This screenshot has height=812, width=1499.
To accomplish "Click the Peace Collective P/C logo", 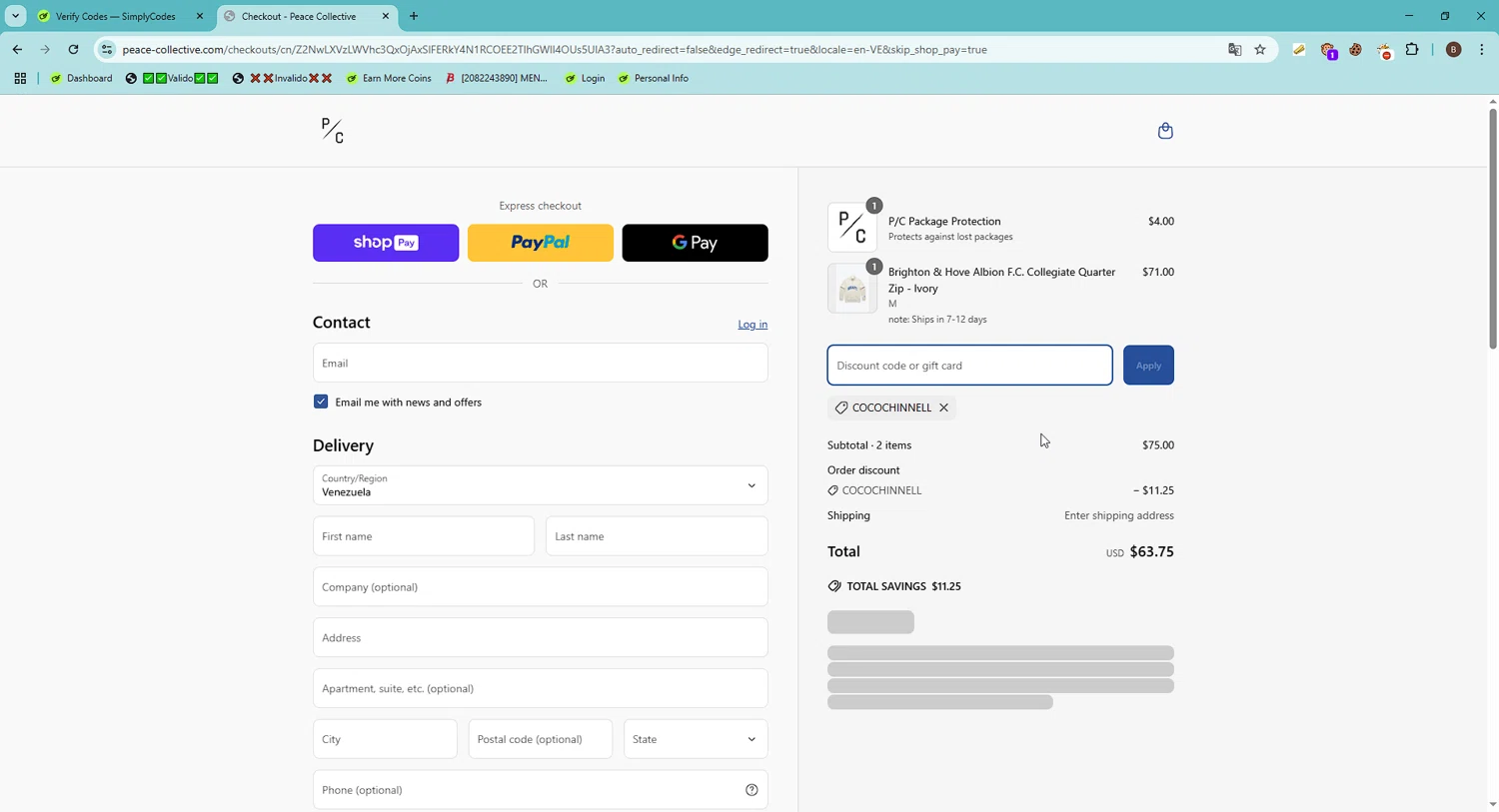I will [x=333, y=131].
